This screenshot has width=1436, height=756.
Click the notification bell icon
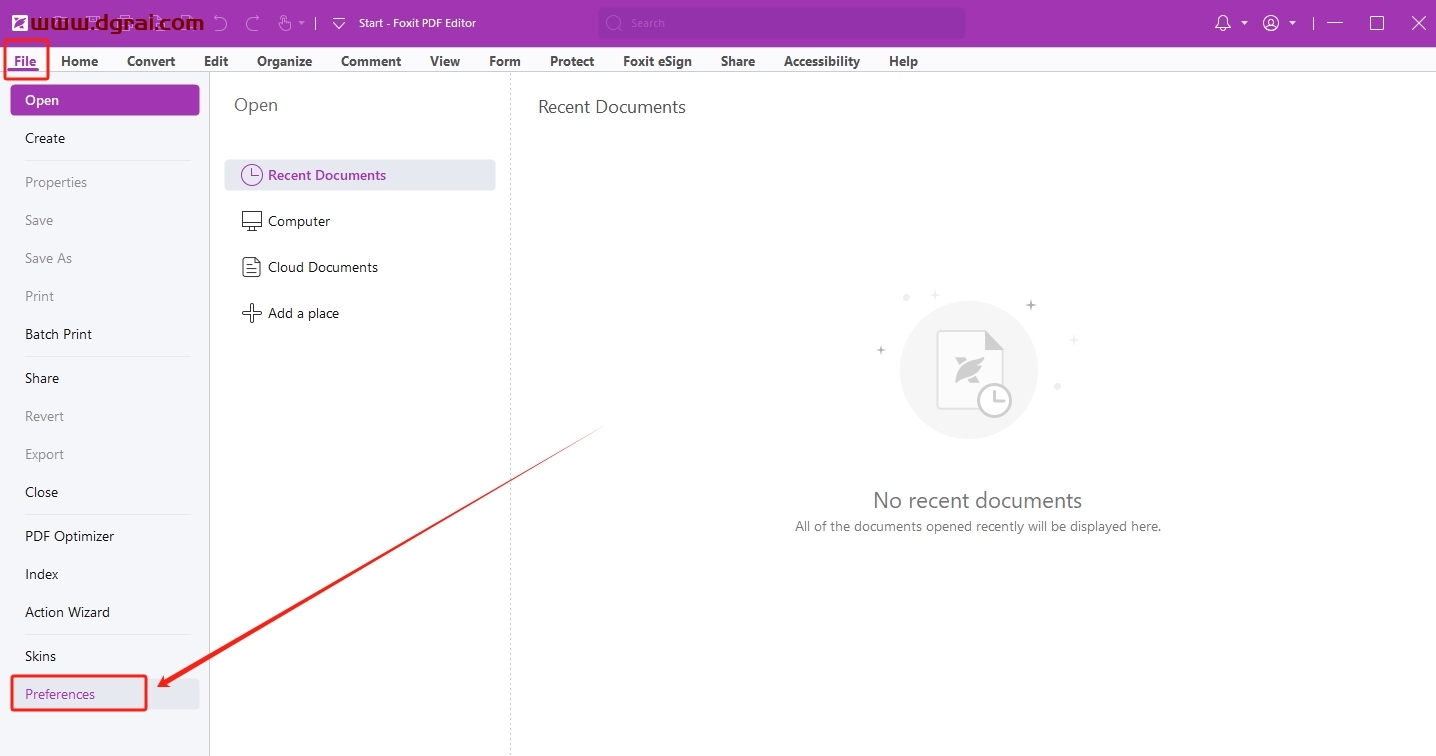[x=1222, y=23]
